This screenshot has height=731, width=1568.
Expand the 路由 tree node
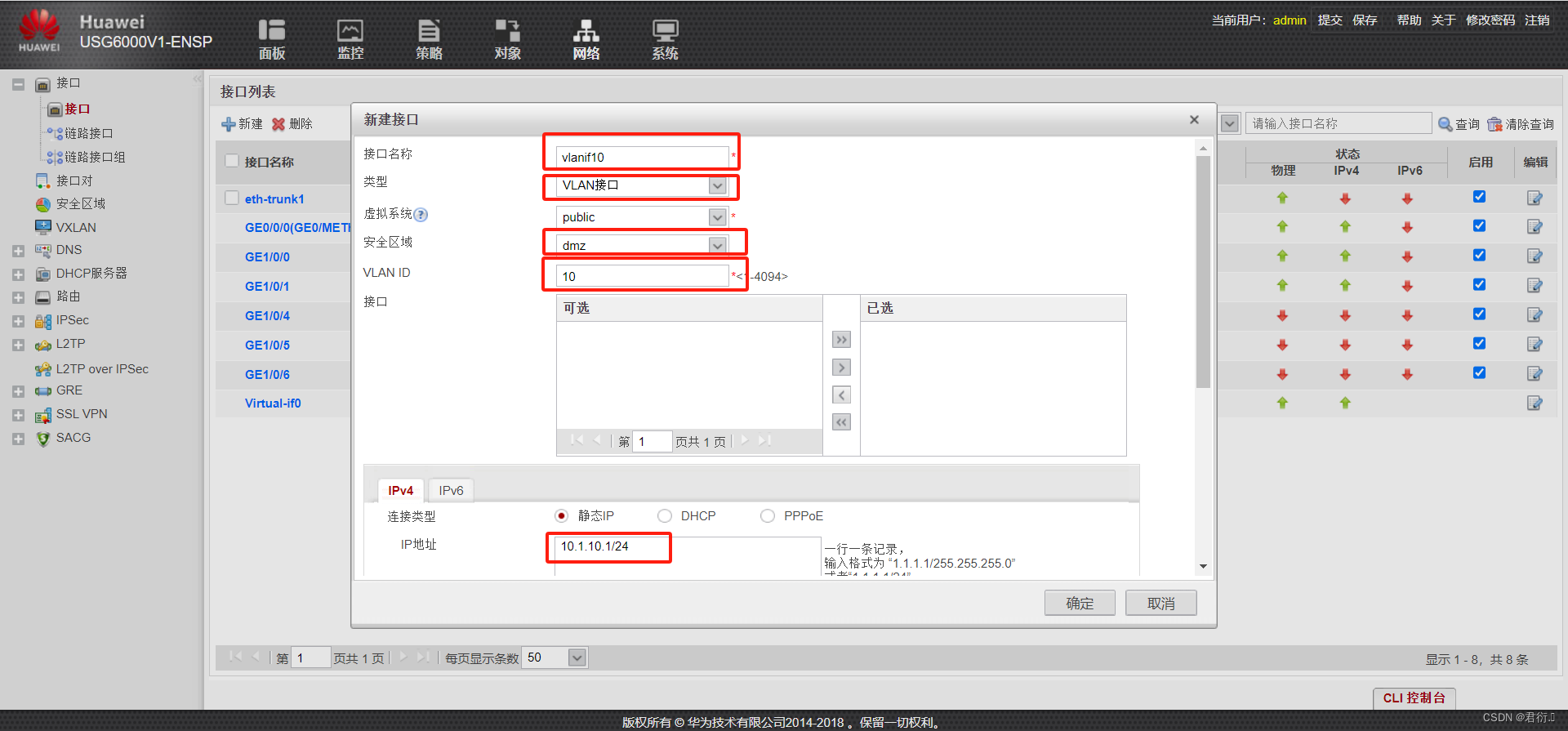point(18,297)
